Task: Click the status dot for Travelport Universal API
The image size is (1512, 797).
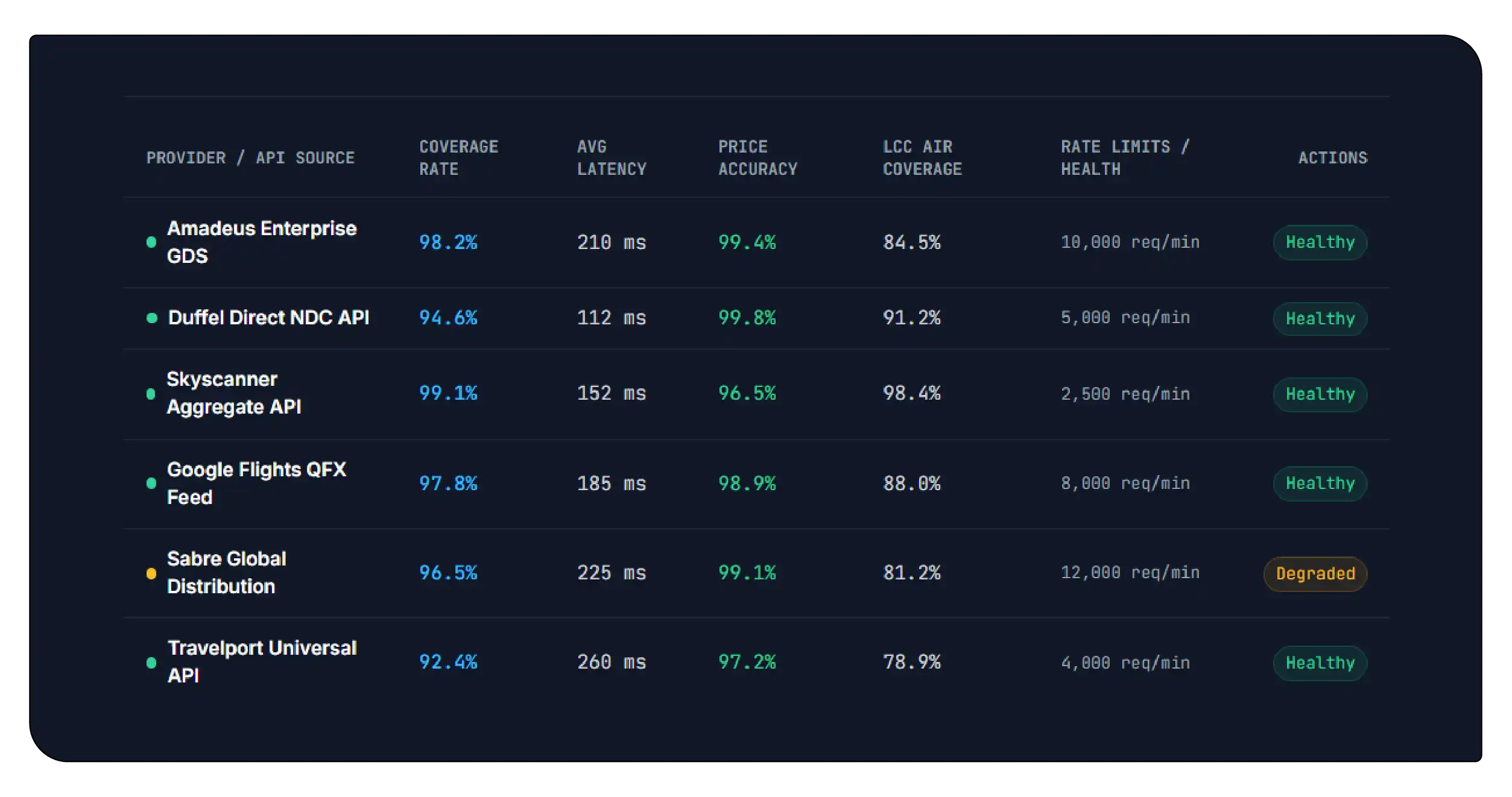Action: (x=151, y=663)
